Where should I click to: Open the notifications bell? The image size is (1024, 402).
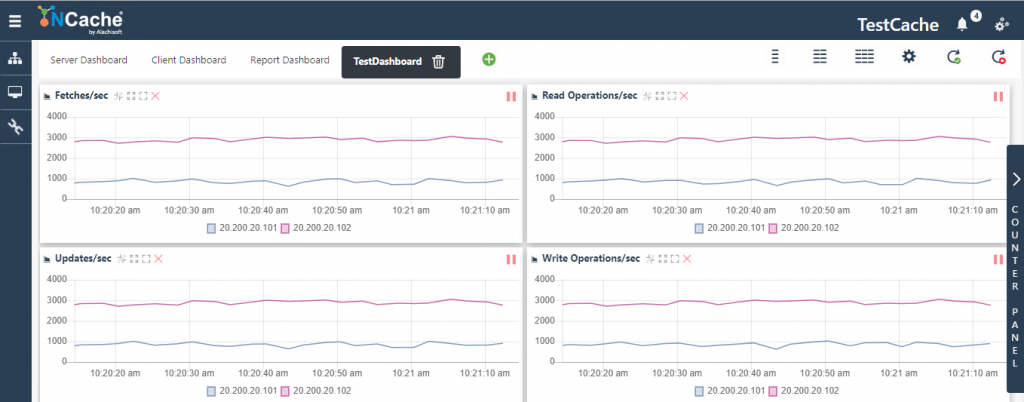click(962, 23)
